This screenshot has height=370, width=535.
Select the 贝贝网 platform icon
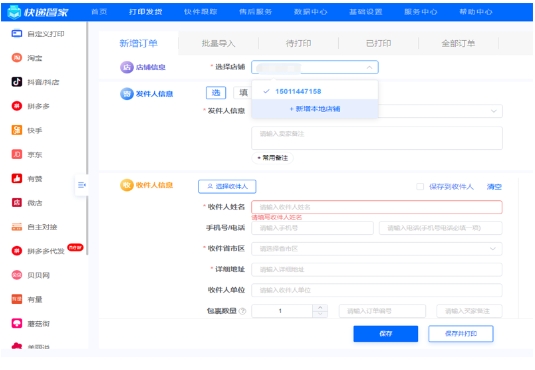(17, 275)
